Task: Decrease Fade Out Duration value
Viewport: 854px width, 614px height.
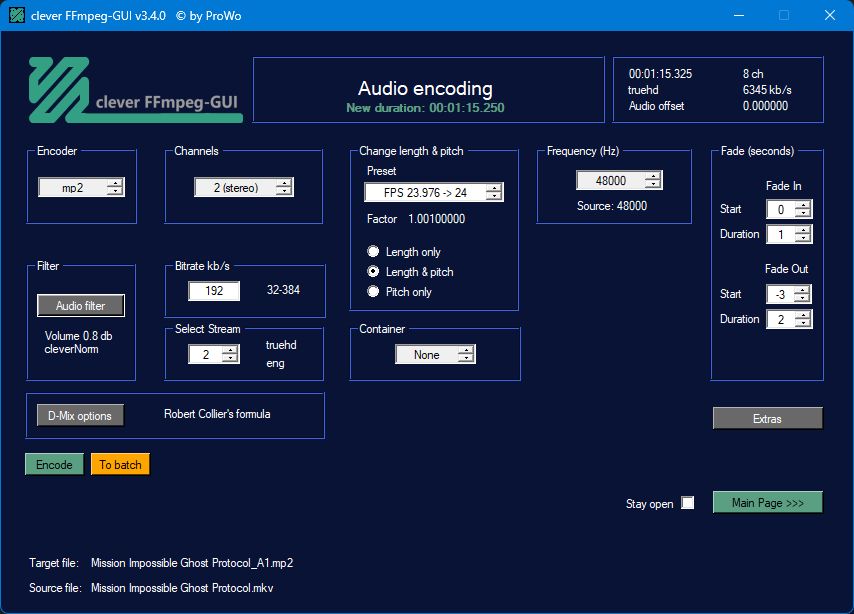Action: [803, 324]
